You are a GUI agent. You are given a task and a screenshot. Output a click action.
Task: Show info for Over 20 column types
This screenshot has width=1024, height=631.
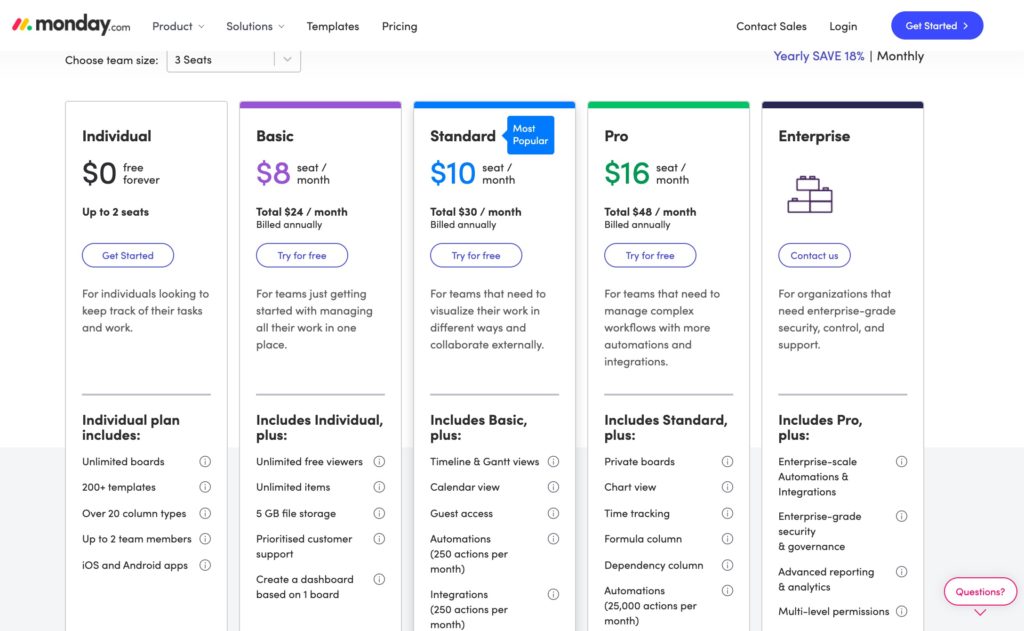click(205, 513)
